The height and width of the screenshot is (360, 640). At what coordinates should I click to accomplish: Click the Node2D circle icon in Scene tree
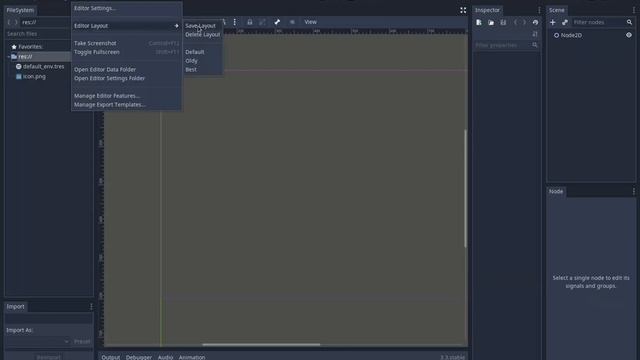[x=556, y=36]
